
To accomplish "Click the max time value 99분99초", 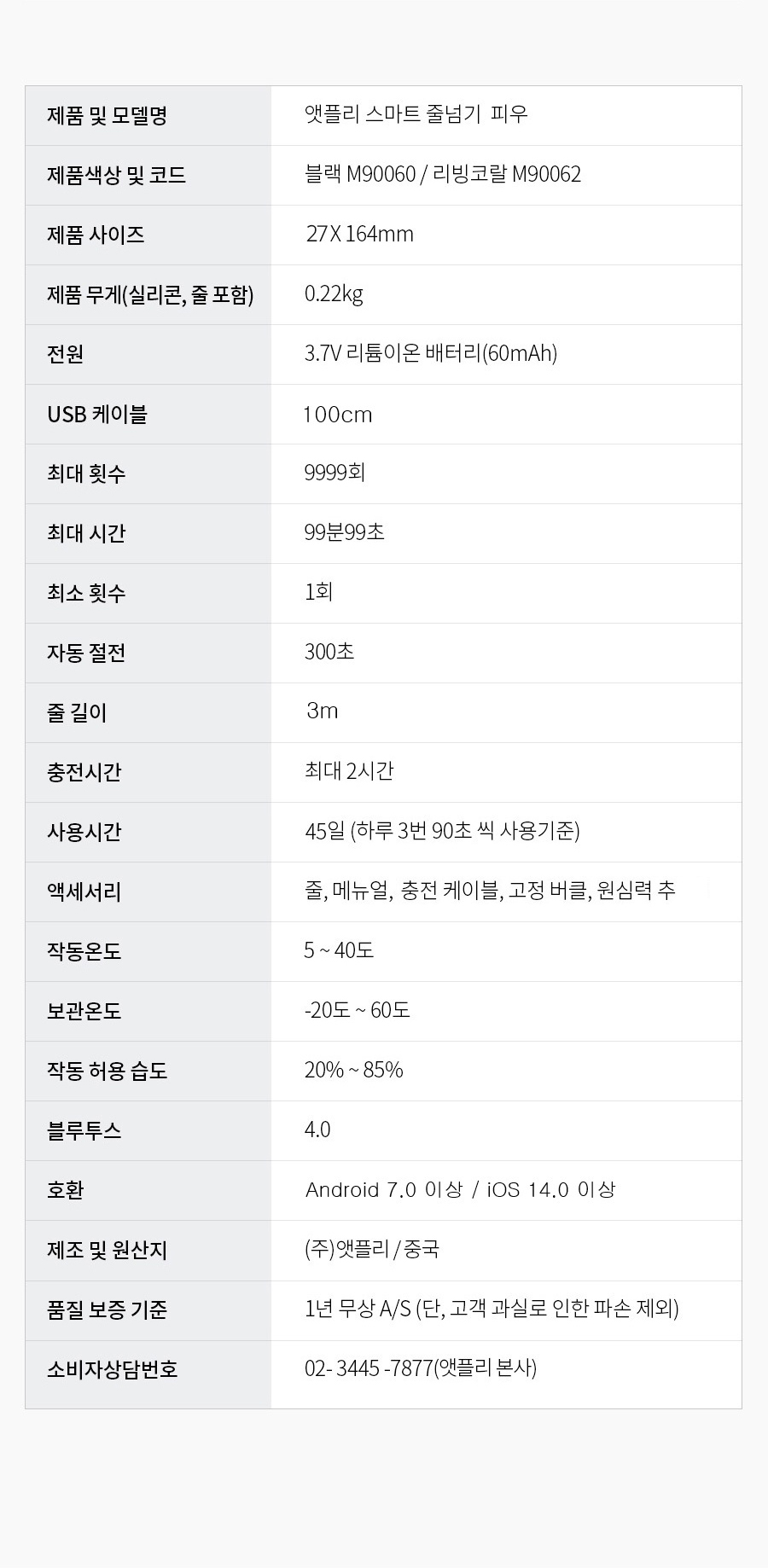I will [345, 532].
